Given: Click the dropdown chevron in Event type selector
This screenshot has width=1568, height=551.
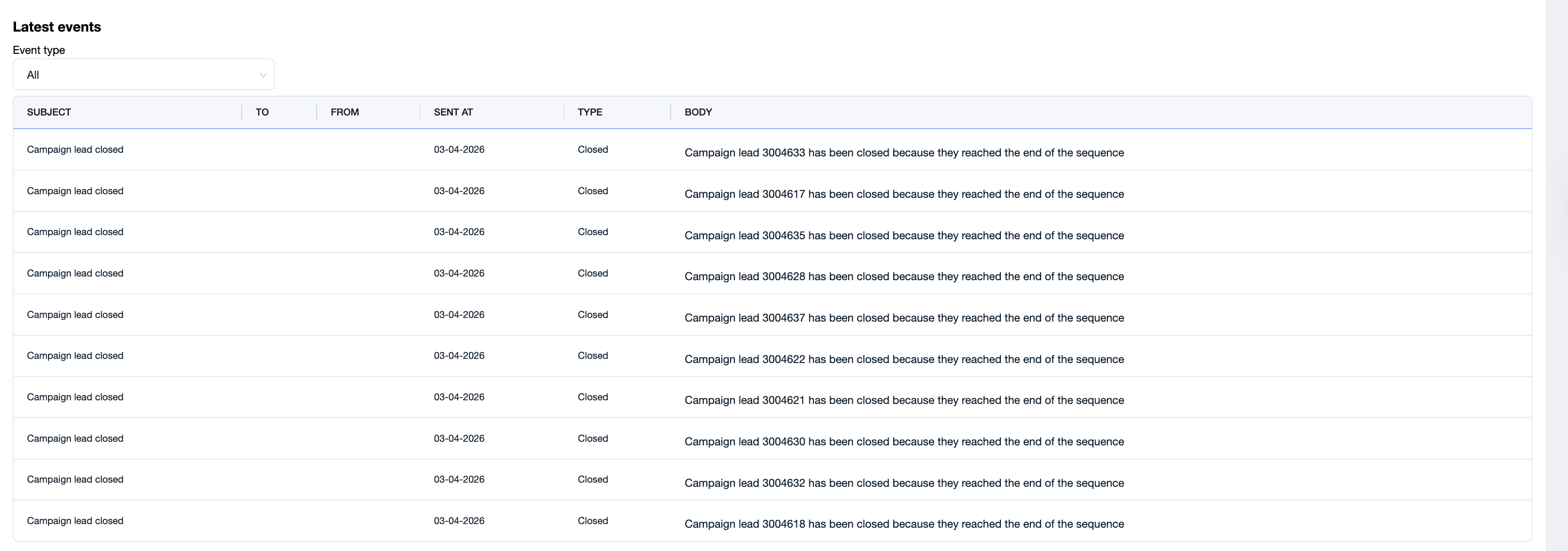Looking at the screenshot, I should (263, 75).
